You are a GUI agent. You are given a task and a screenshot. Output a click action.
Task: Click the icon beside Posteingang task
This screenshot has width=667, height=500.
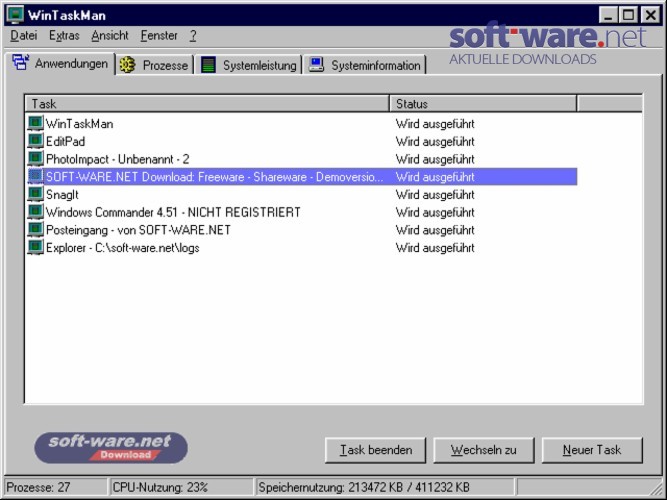click(35, 230)
